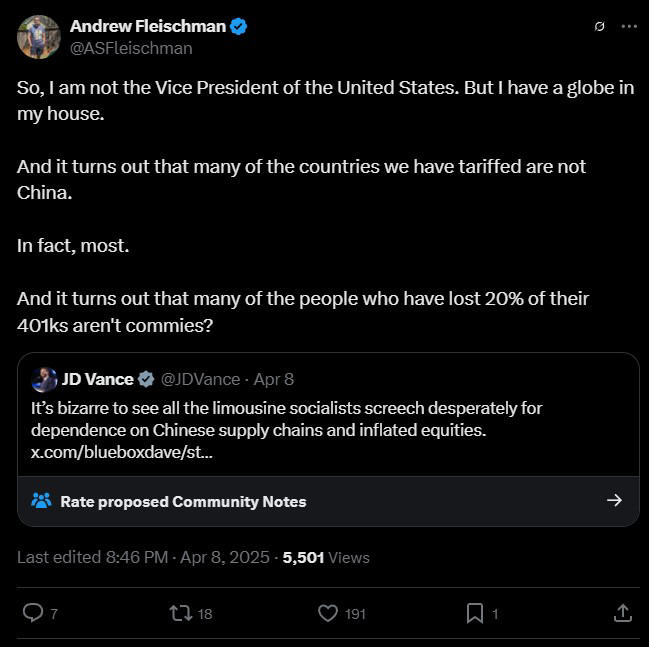Click the Community Notes people icon

pyautogui.click(x=41, y=501)
